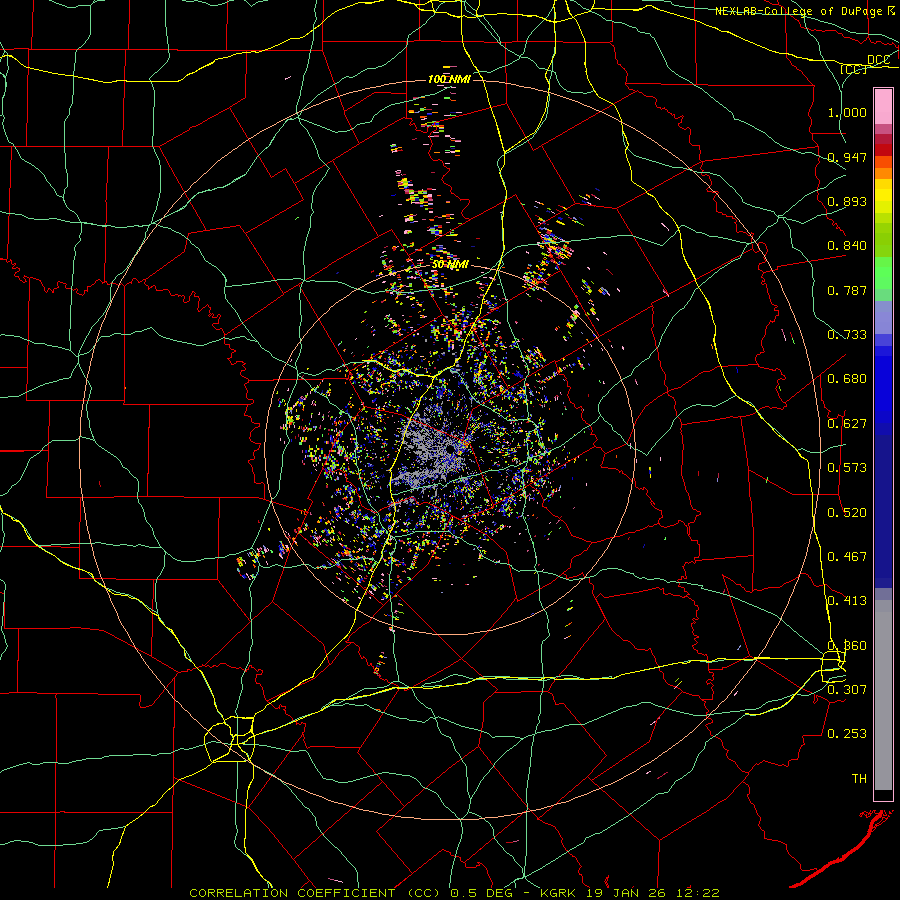Click the TH threshold label
900x900 pixels.
point(859,779)
